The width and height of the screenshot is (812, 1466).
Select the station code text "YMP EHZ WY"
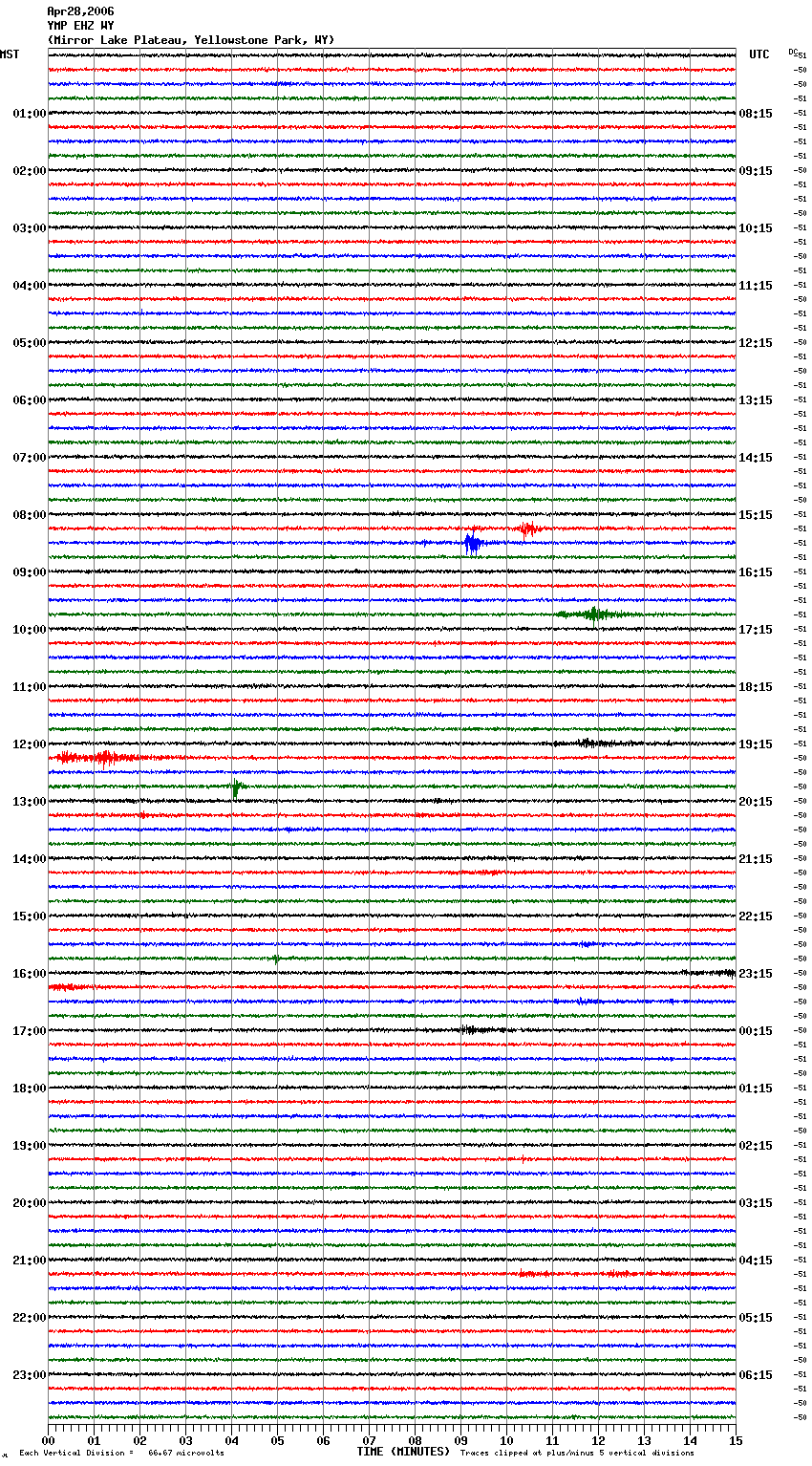pos(80,26)
